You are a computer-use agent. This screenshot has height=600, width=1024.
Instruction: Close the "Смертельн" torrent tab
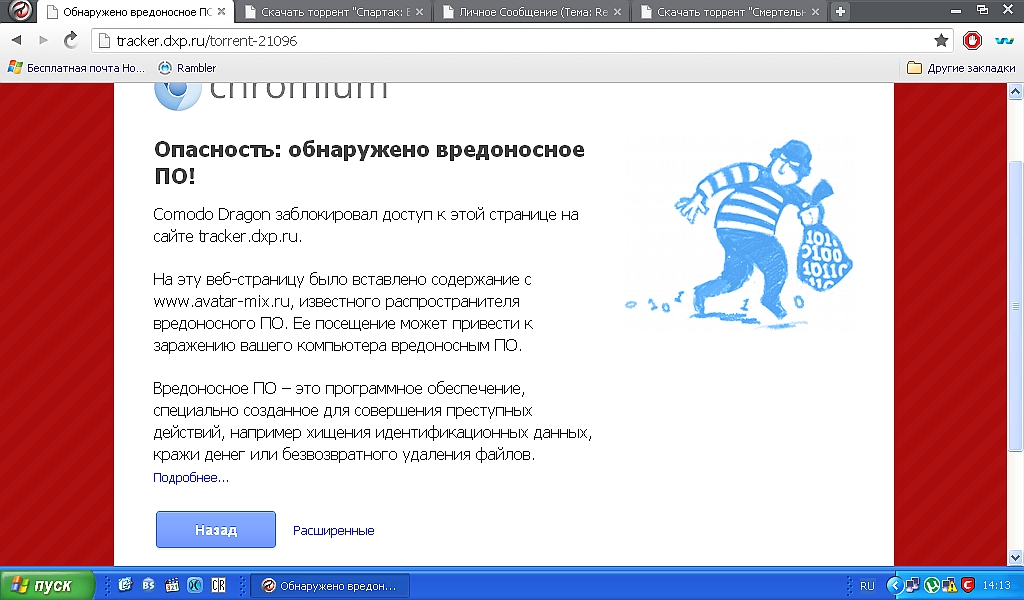click(x=815, y=12)
